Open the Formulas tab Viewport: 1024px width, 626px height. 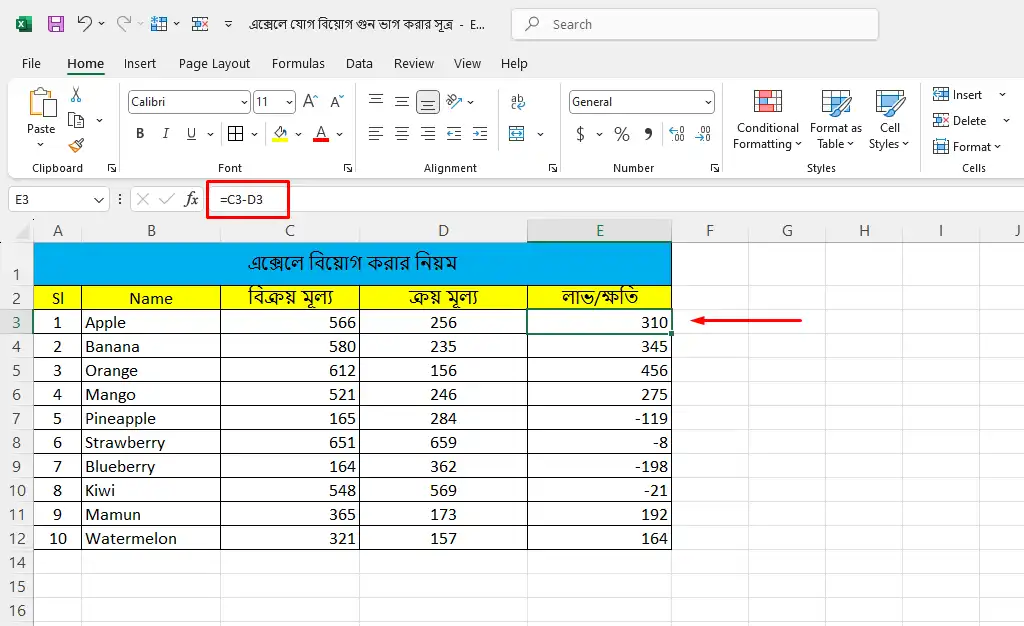pos(298,63)
